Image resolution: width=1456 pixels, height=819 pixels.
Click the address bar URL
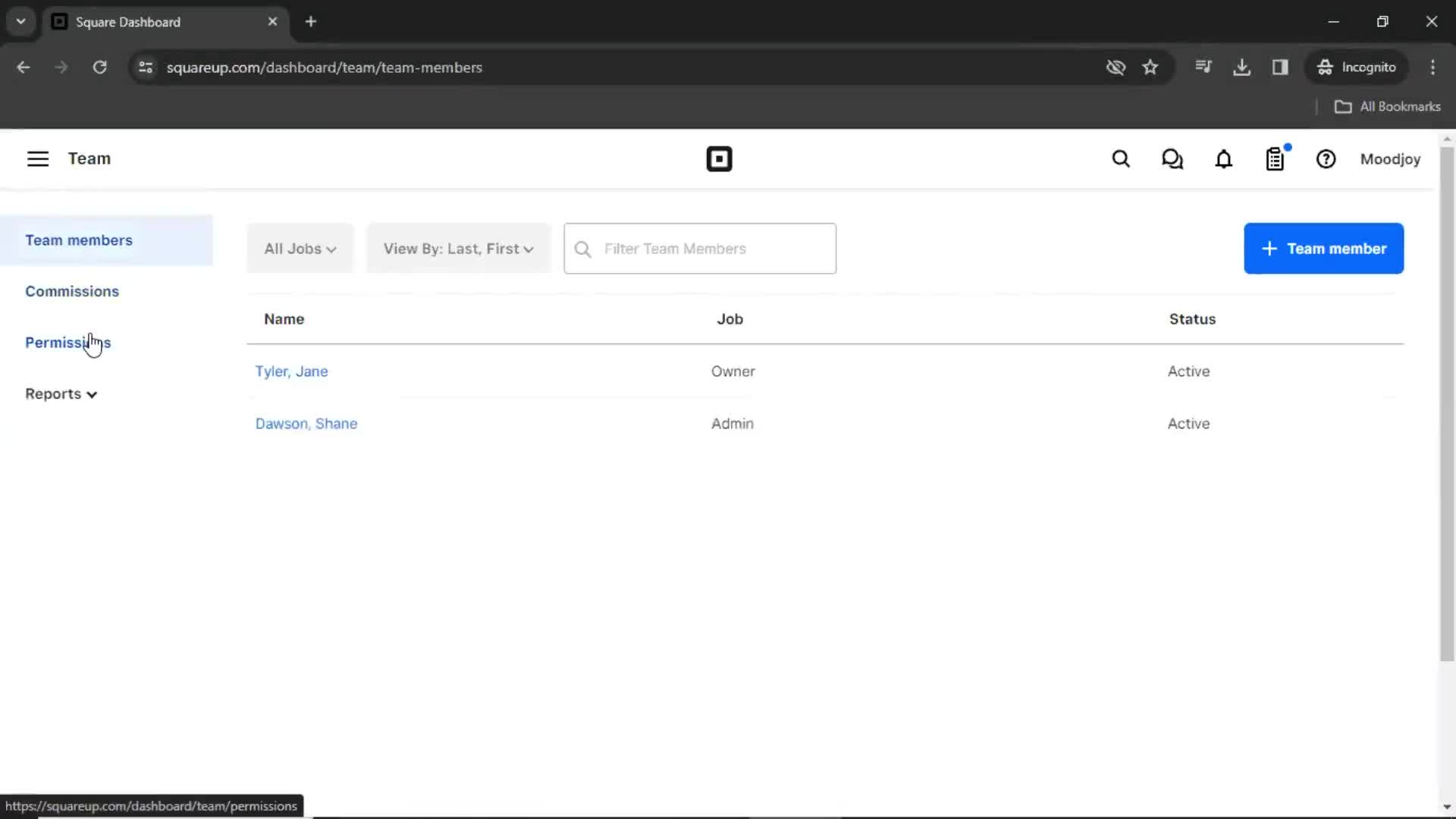point(325,67)
